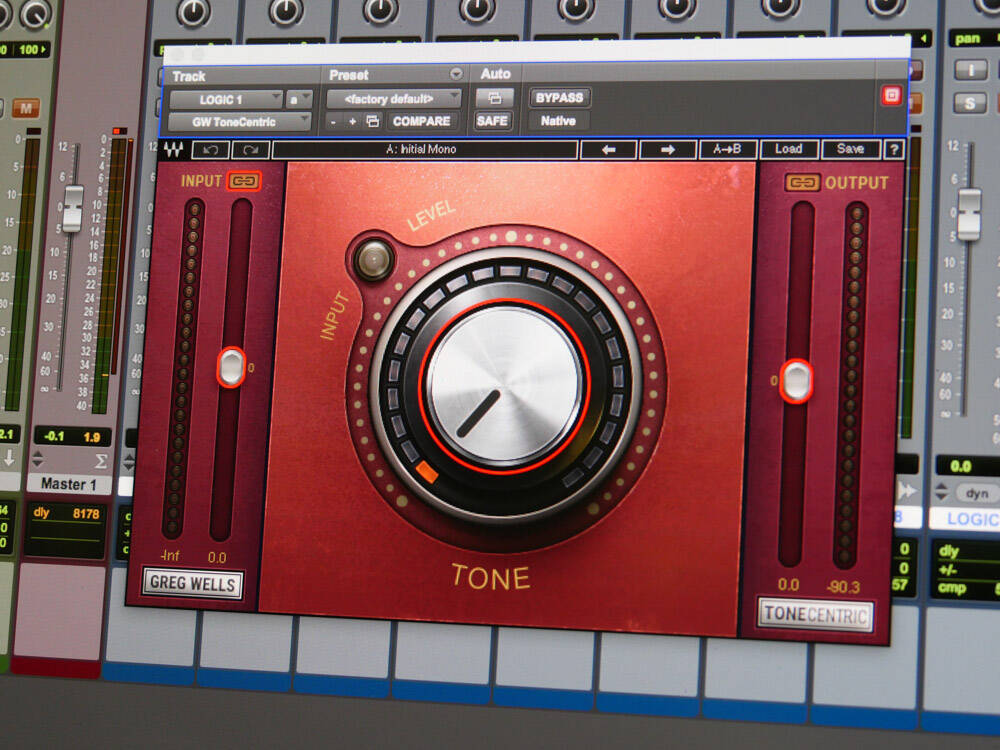Click the large TONE knob
1000x750 pixels.
(x=505, y=385)
